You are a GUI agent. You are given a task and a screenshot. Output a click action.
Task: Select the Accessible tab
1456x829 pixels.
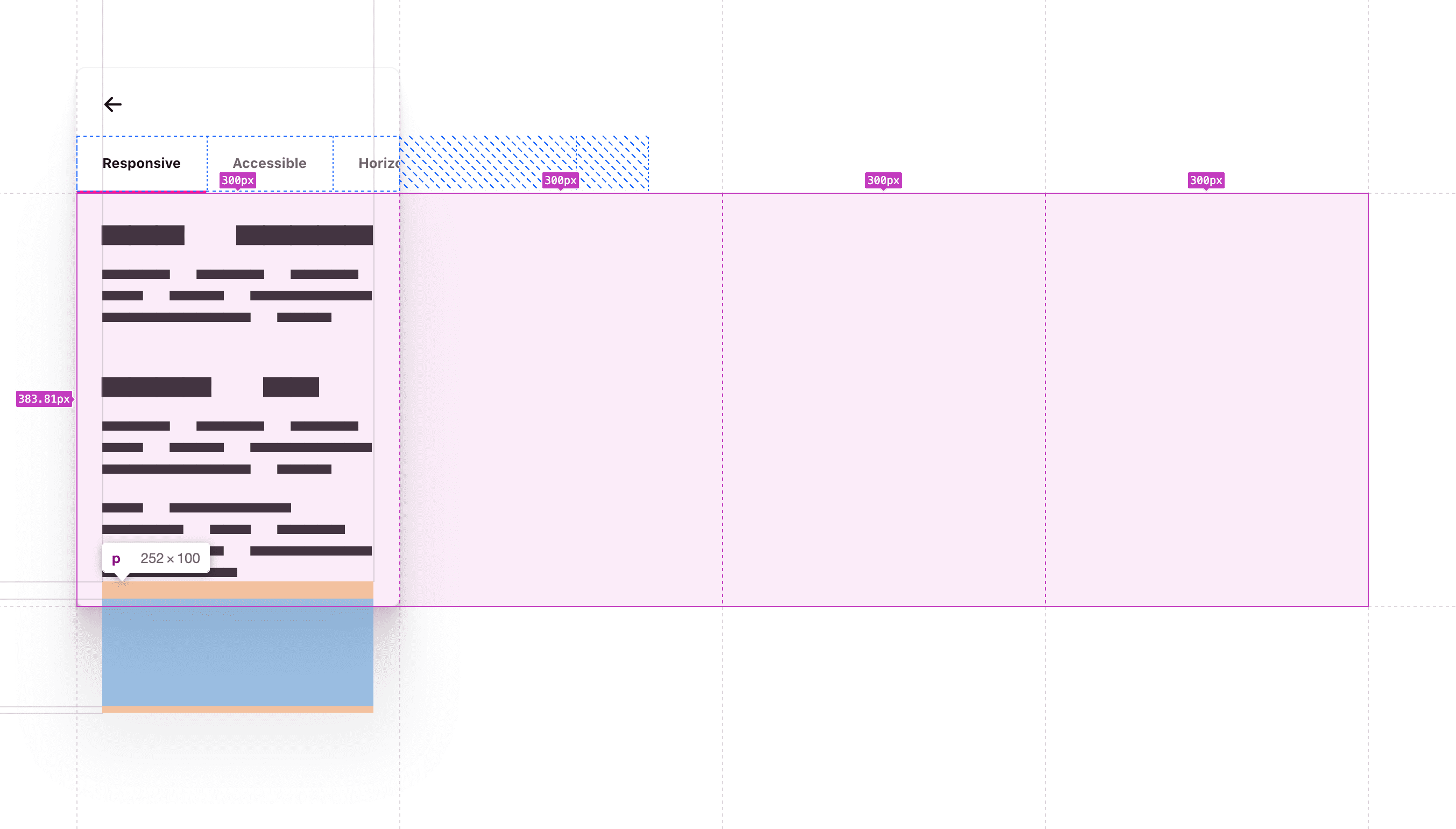(x=269, y=162)
